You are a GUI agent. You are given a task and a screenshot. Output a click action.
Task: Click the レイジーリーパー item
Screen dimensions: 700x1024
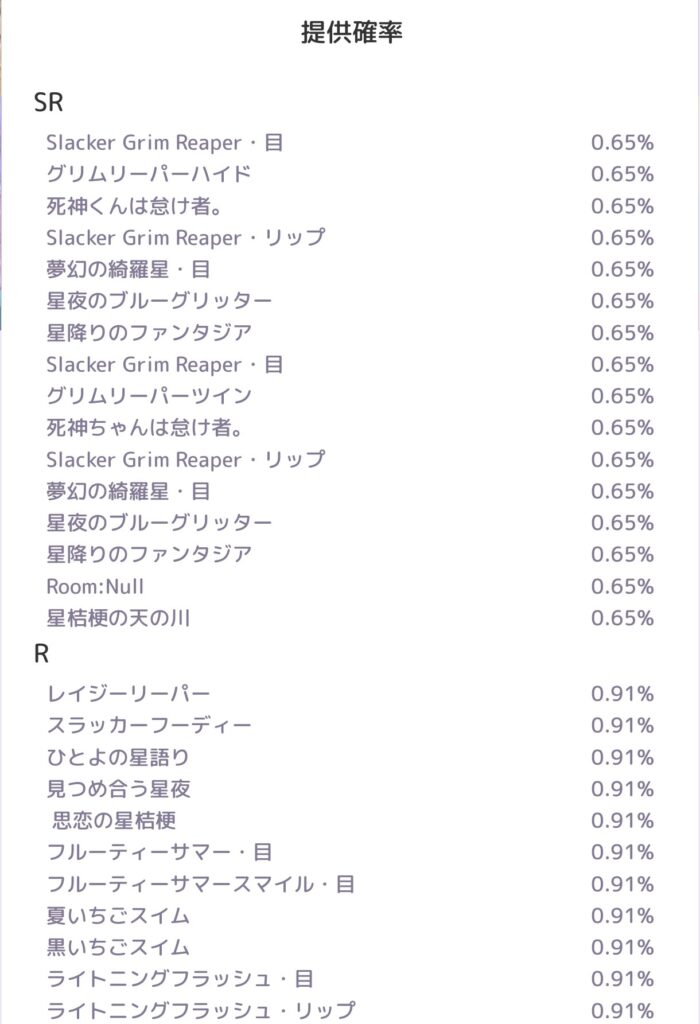tap(350, 694)
